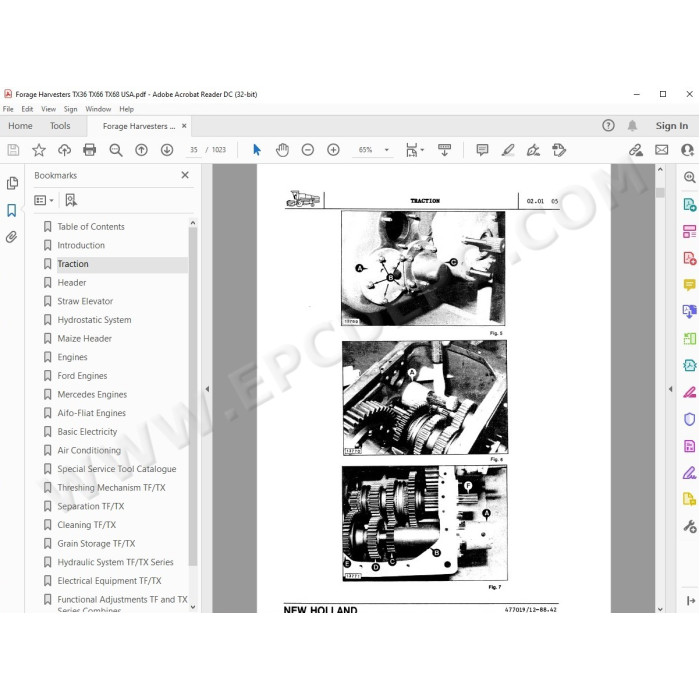Zoom out with minus circle

[308, 150]
